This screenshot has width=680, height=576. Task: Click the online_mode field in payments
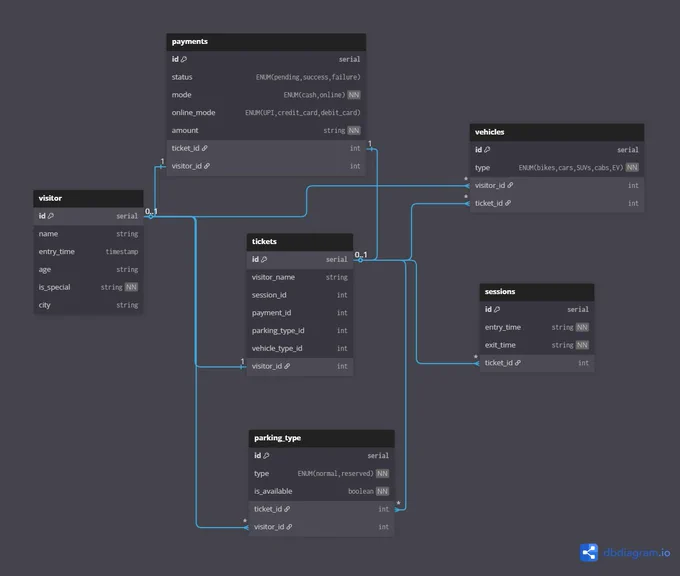click(266, 113)
